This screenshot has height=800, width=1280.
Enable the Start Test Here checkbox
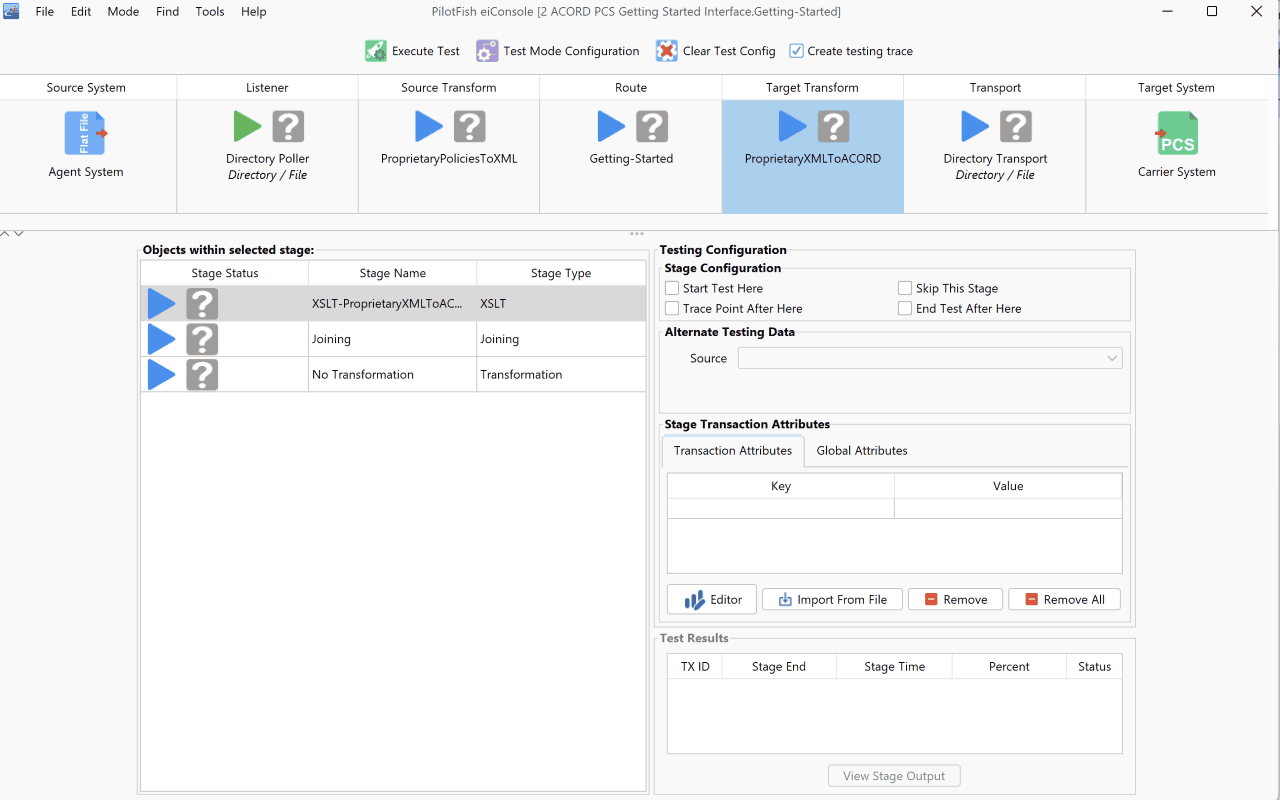(672, 288)
